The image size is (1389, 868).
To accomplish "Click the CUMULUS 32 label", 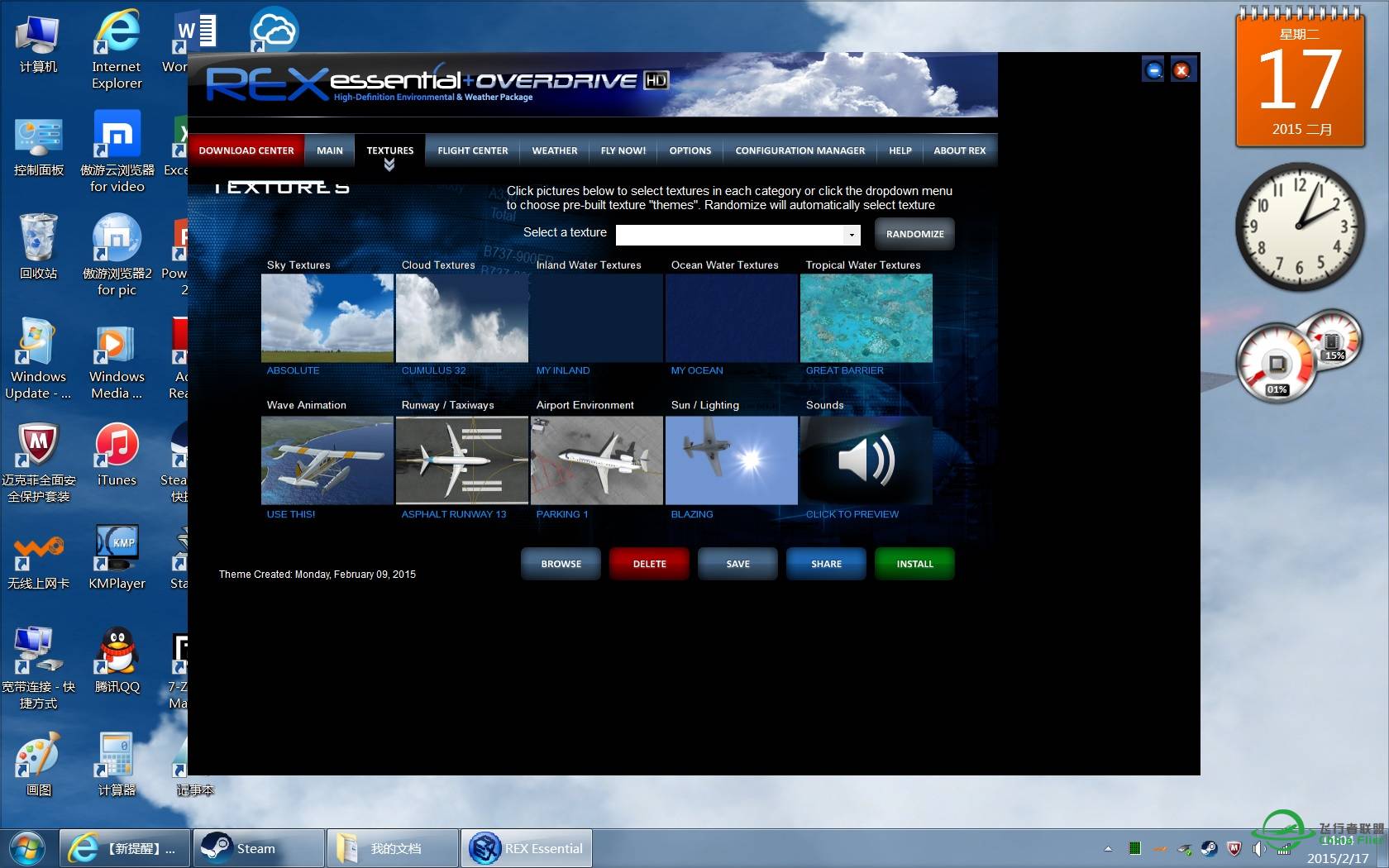I will [433, 370].
